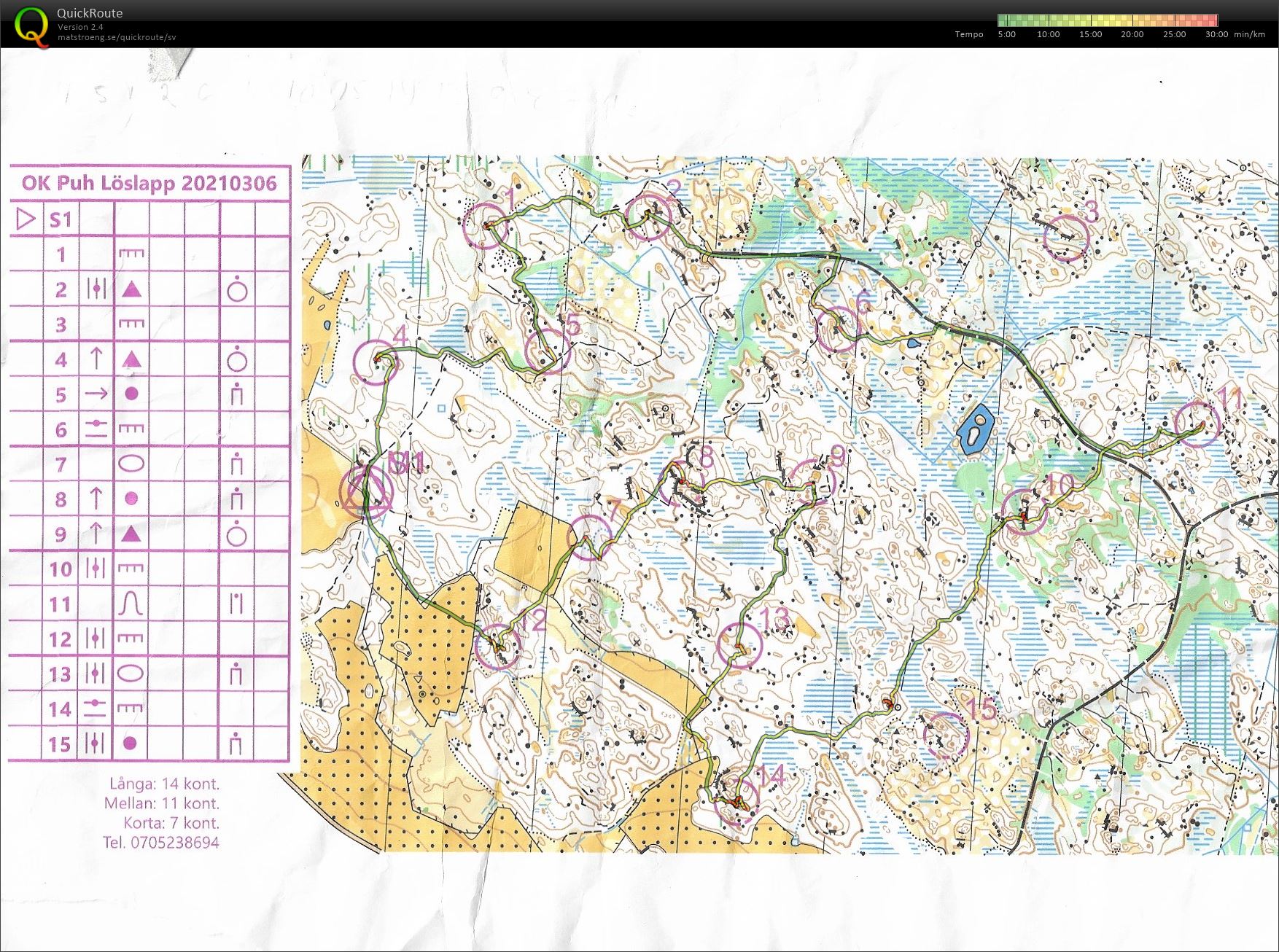Click the start triangle in the S1 row
This screenshot has width=1279, height=952.
(x=26, y=219)
